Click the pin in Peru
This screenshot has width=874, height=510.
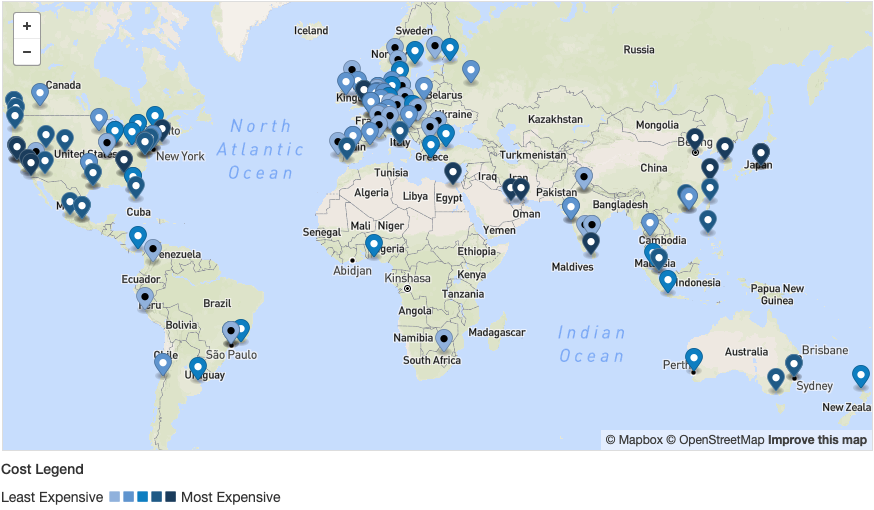146,297
